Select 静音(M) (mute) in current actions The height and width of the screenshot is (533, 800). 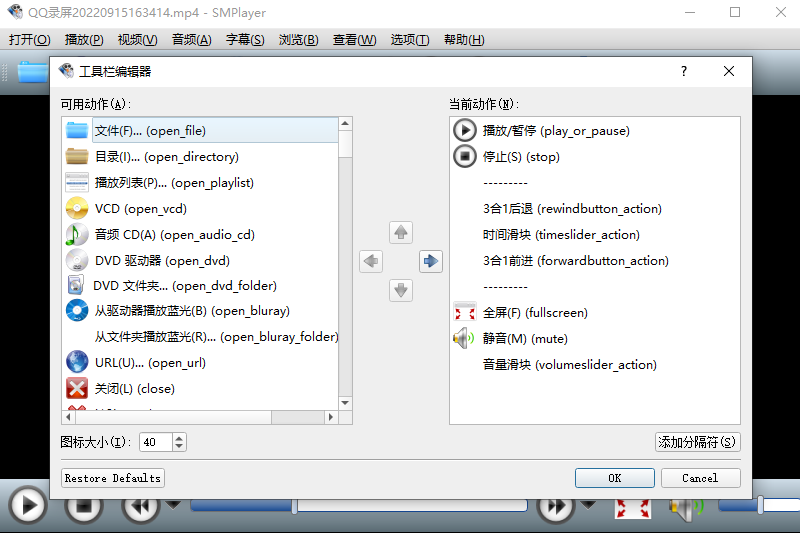click(525, 339)
